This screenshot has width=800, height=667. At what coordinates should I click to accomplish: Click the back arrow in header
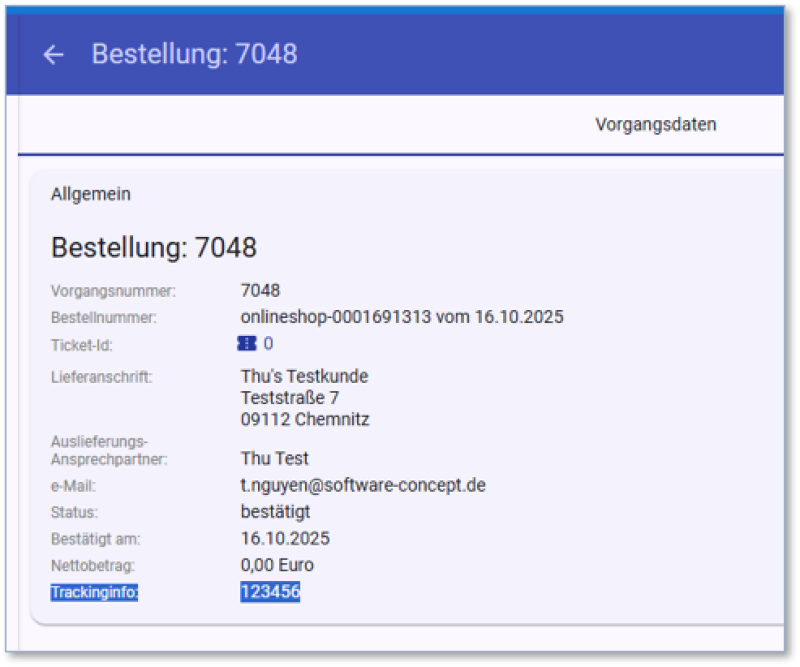(53, 55)
